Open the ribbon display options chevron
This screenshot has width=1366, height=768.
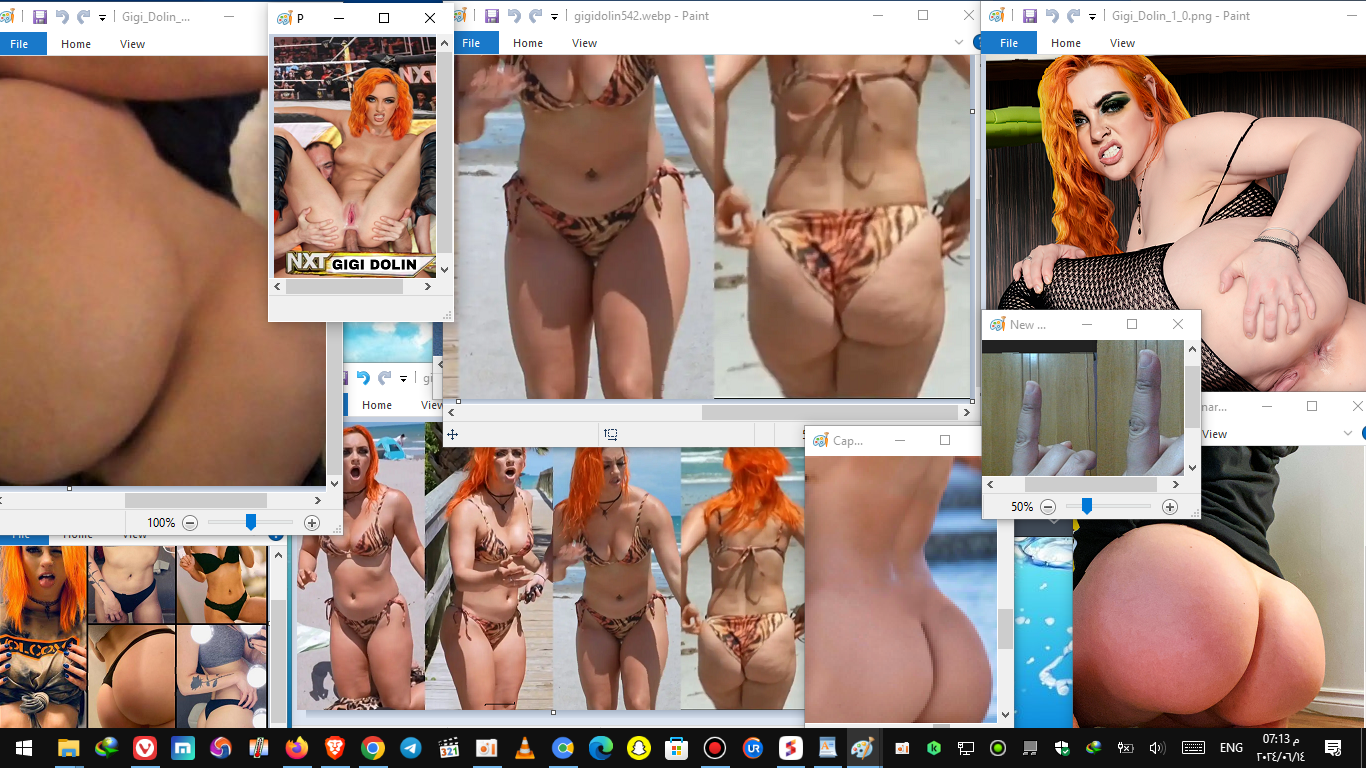[958, 42]
